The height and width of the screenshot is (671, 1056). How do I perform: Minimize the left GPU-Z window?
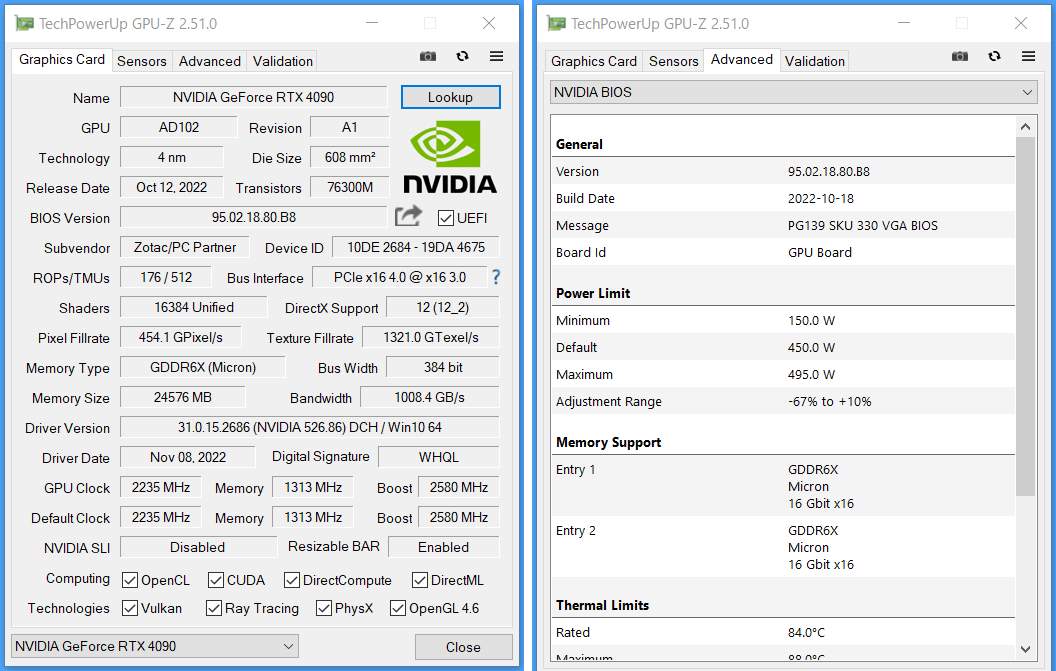[x=372, y=24]
